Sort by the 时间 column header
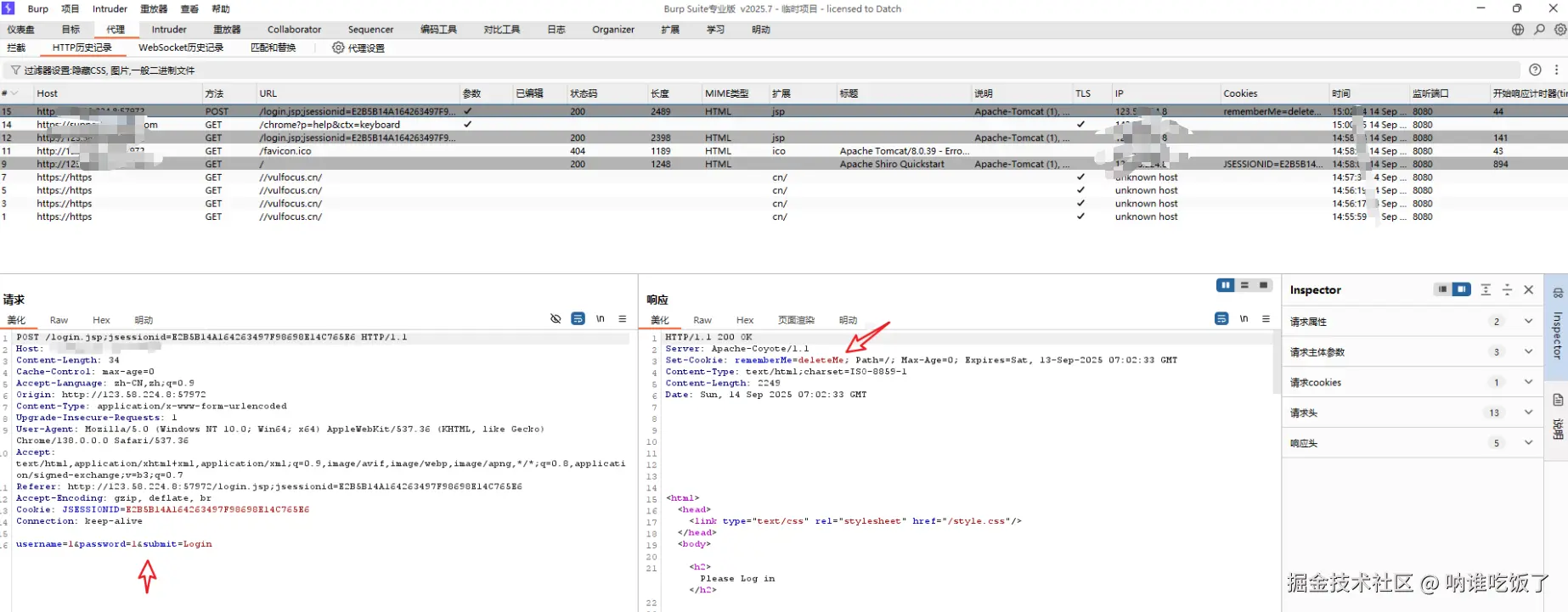1568x612 pixels. click(1368, 93)
